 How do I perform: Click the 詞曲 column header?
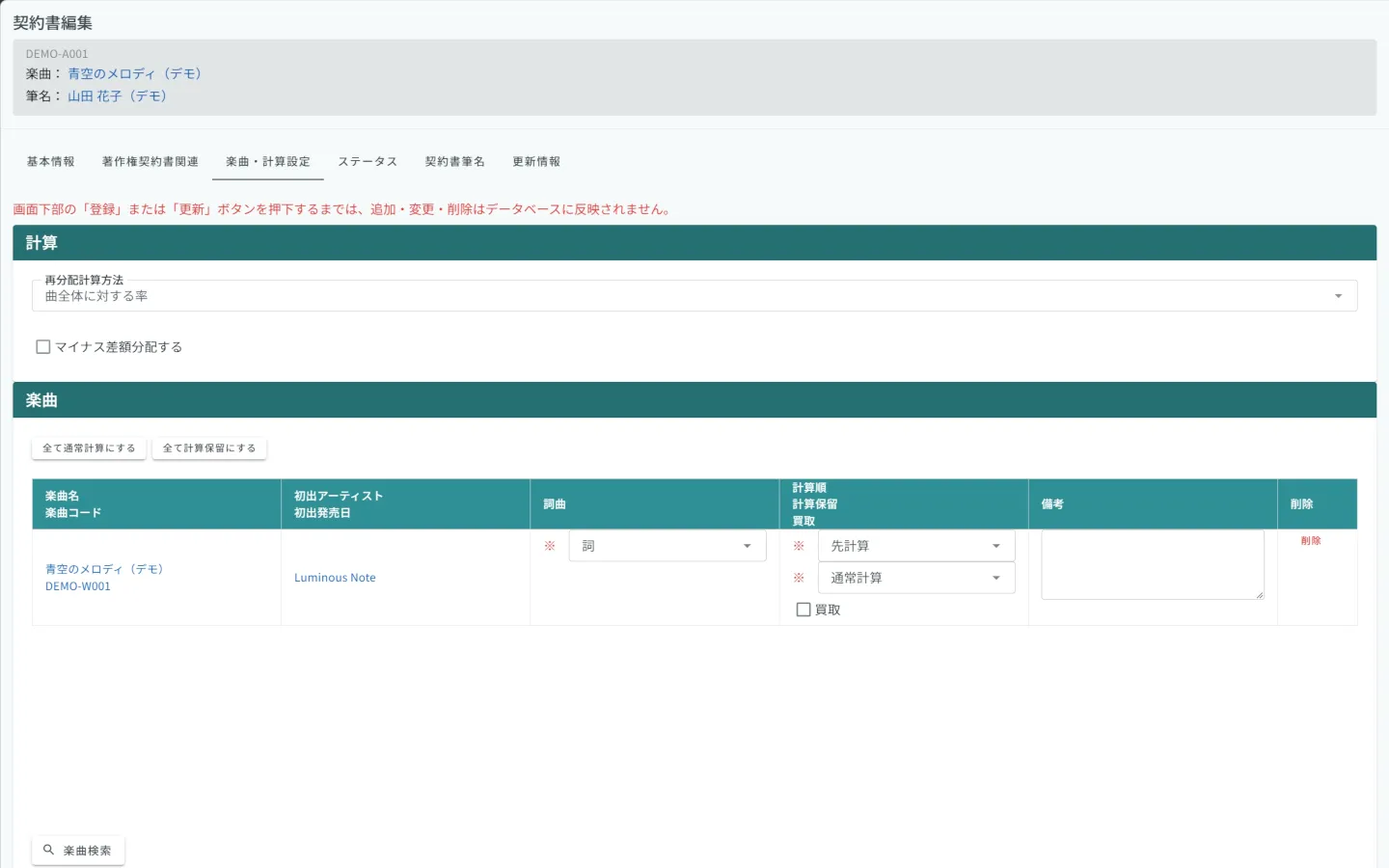click(x=654, y=503)
